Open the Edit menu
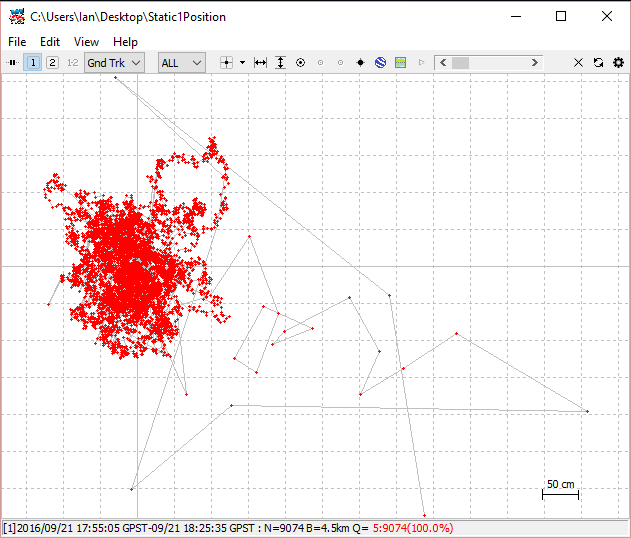This screenshot has height=538, width=631. 50,42
